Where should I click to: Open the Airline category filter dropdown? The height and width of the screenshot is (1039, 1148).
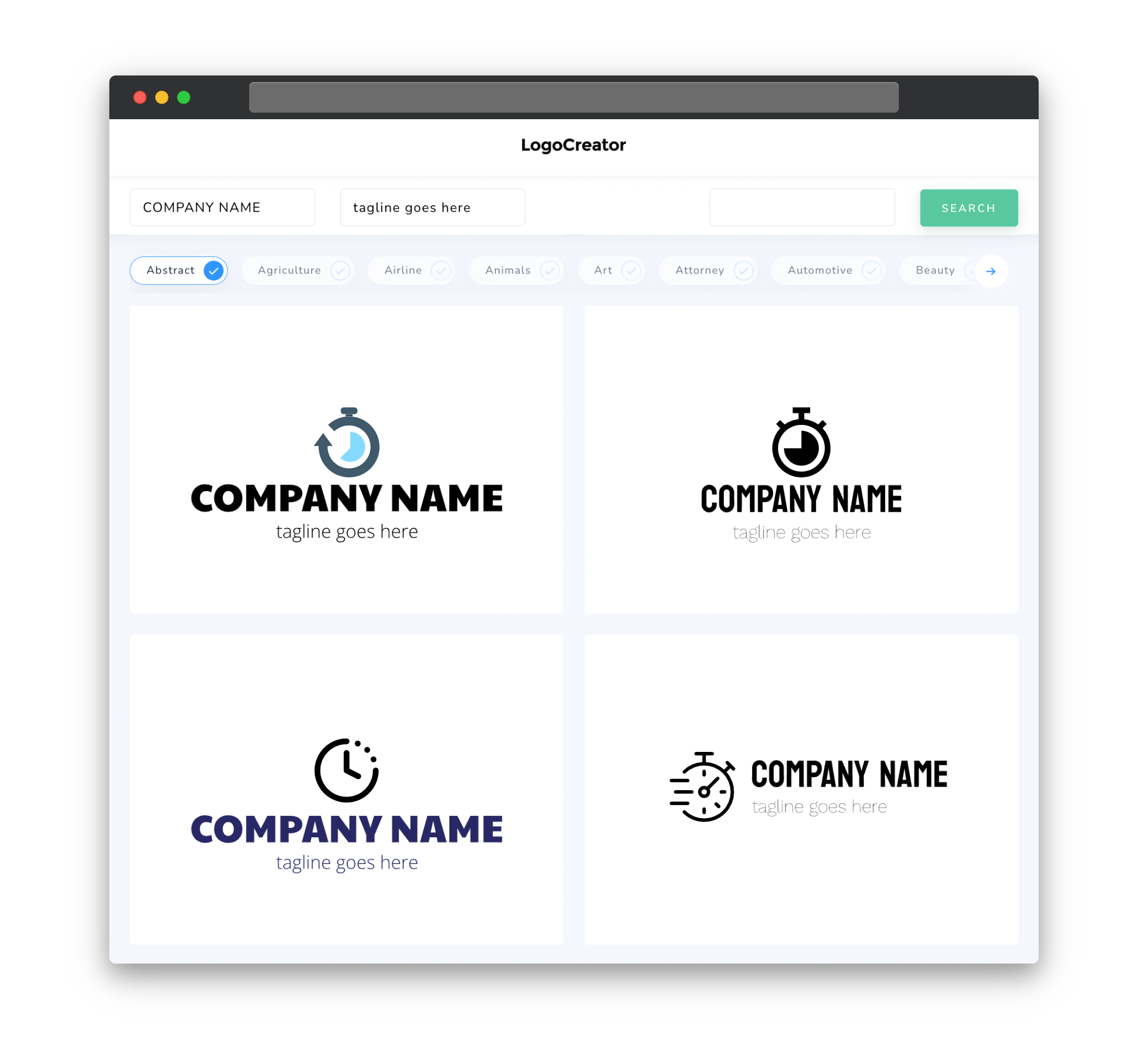(x=414, y=270)
